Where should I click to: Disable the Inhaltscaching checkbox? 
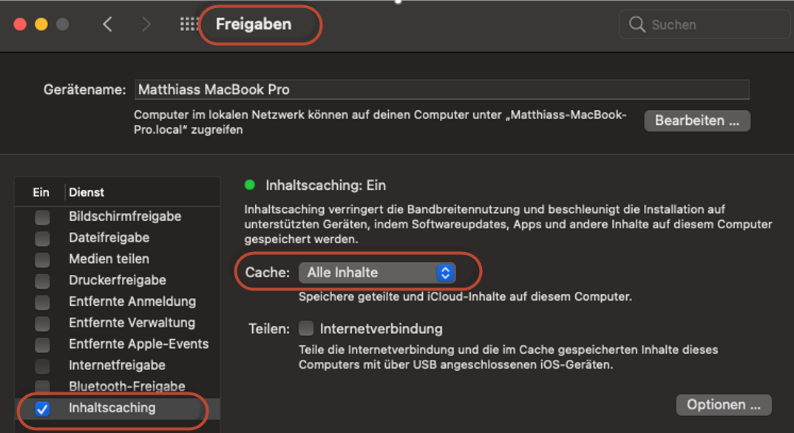(42, 408)
